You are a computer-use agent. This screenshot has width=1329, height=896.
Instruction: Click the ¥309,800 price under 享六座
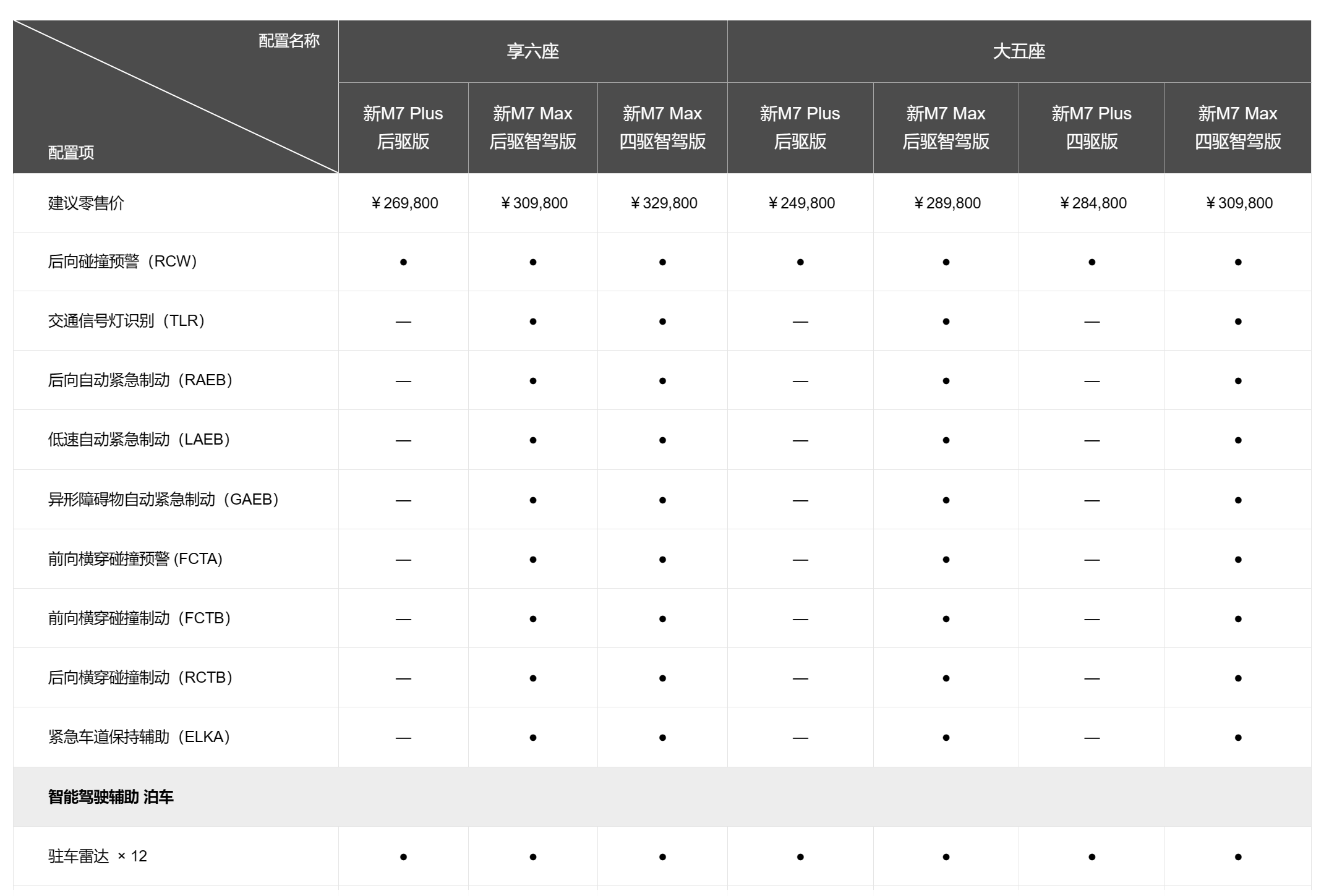tap(534, 203)
